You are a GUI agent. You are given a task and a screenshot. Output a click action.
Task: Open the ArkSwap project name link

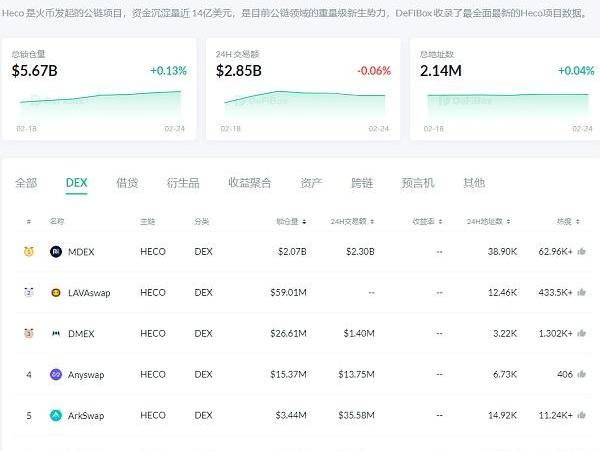(x=86, y=416)
